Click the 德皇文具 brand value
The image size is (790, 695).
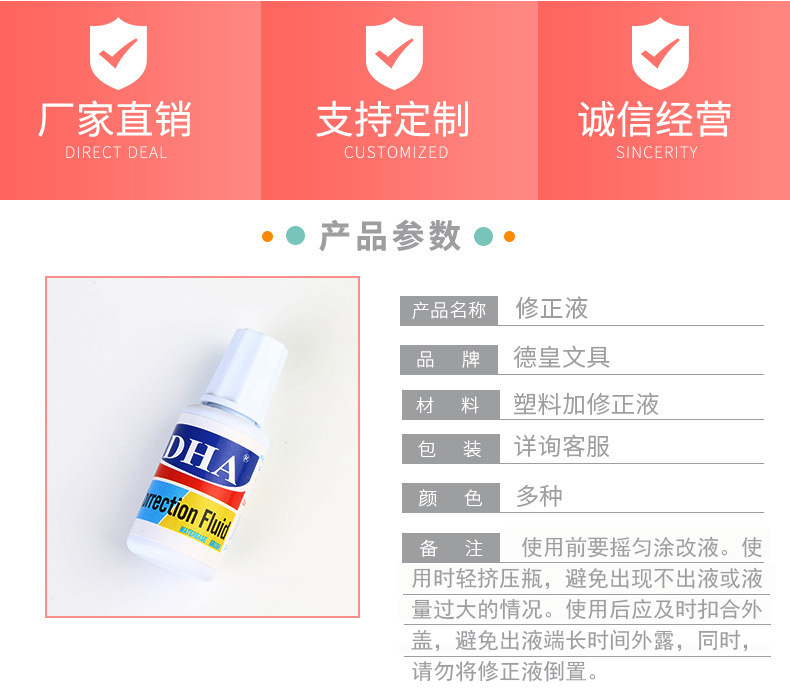tap(562, 357)
